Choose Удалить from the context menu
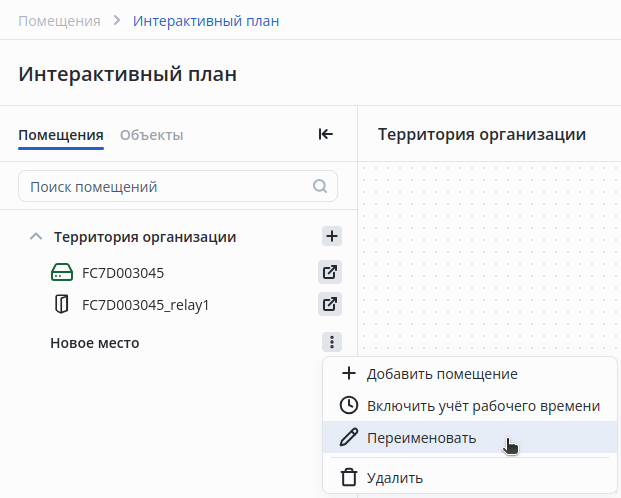 coord(394,478)
